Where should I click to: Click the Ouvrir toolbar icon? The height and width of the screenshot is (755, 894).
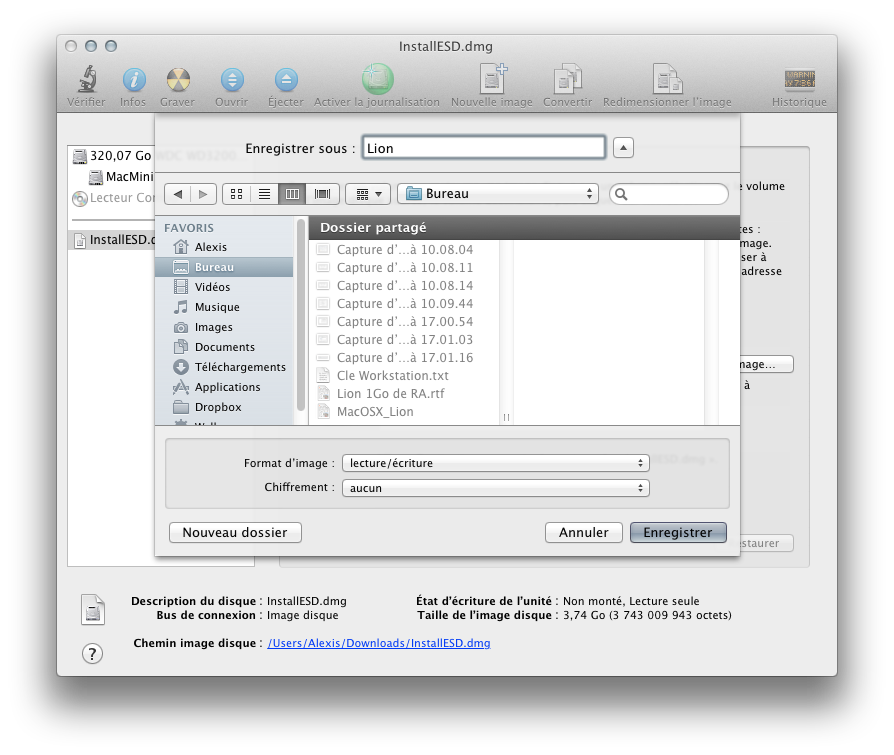point(232,80)
